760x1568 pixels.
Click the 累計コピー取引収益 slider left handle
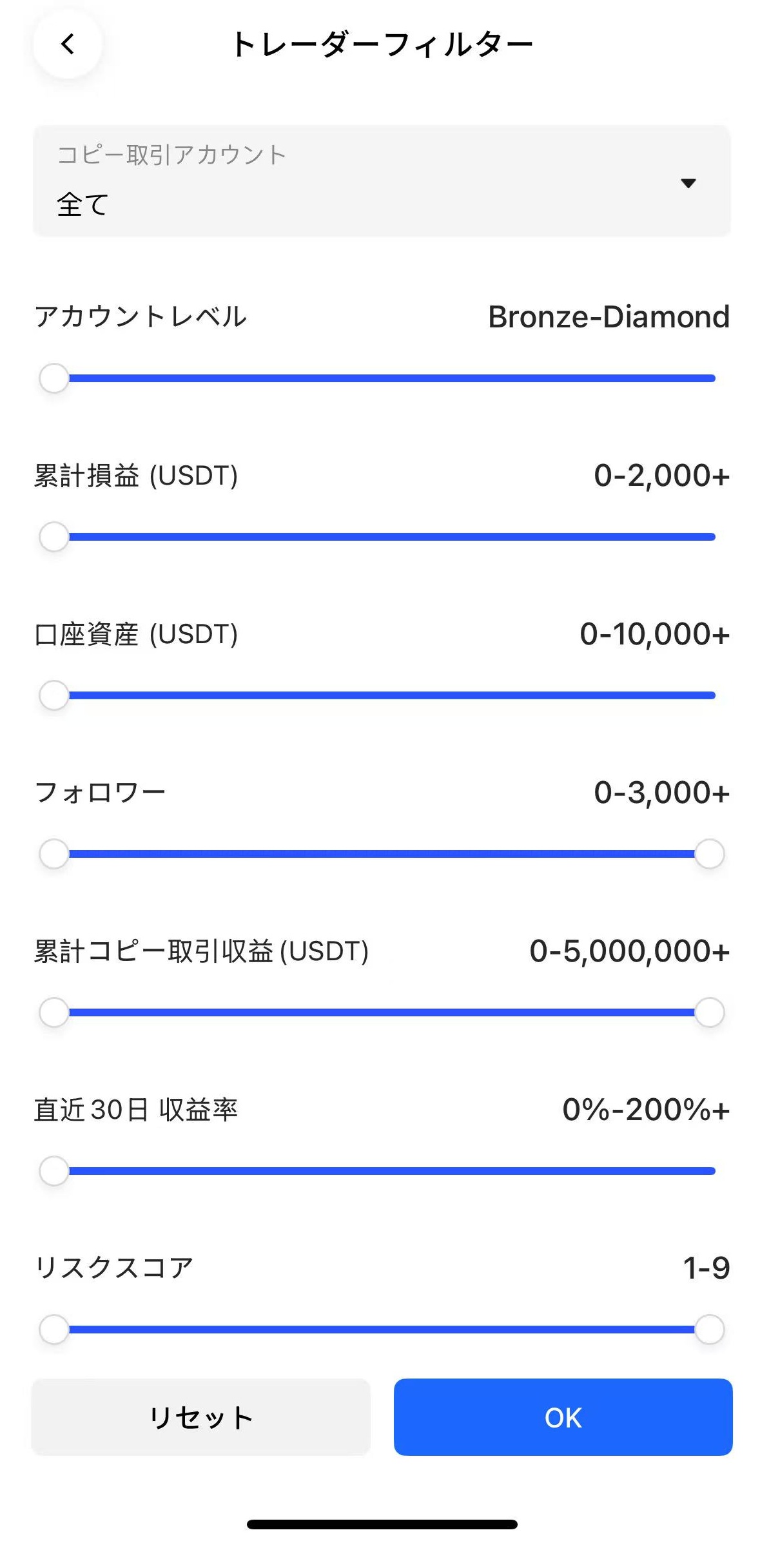54,1012
